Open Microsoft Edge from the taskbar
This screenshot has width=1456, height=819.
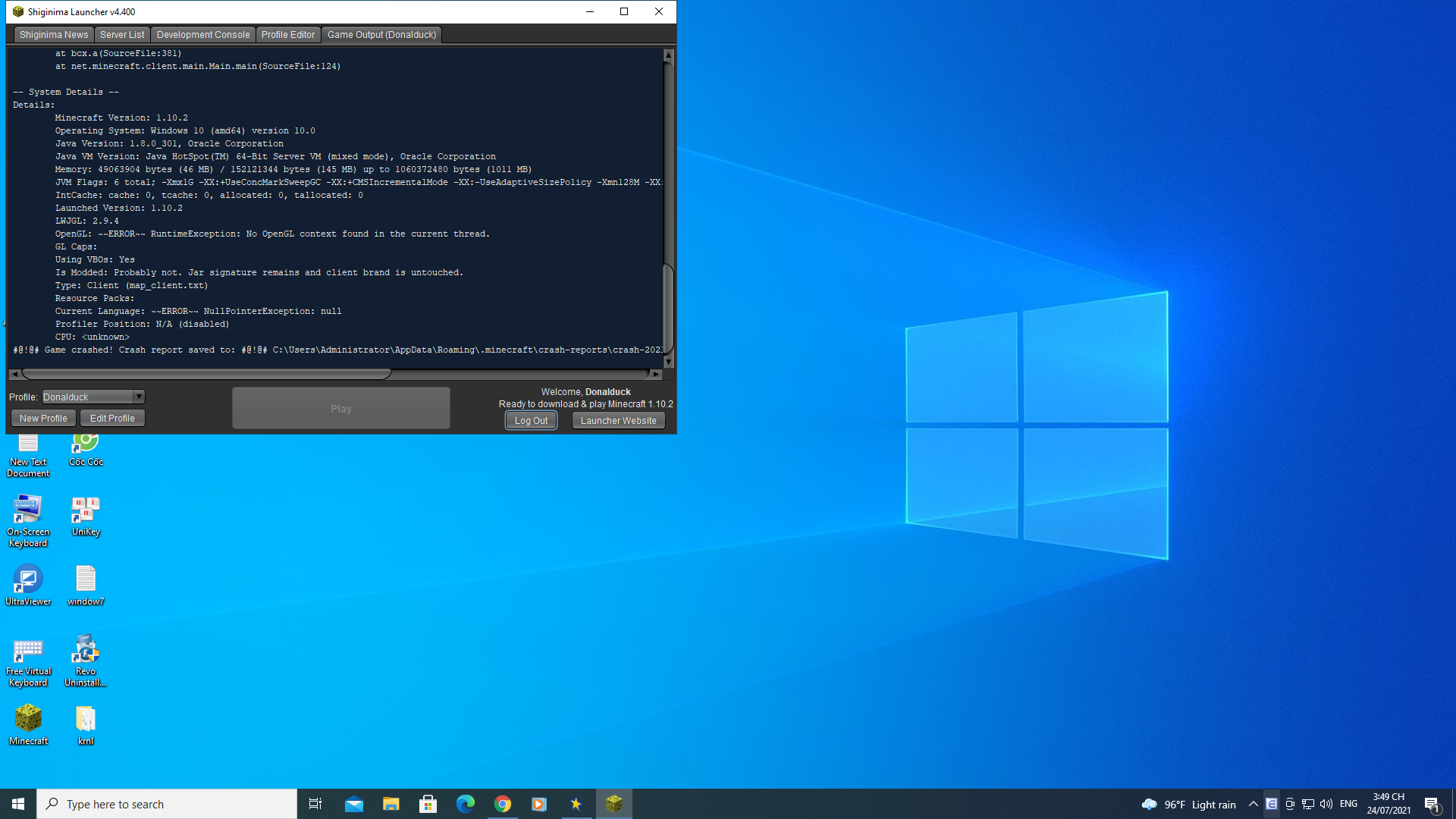click(466, 804)
